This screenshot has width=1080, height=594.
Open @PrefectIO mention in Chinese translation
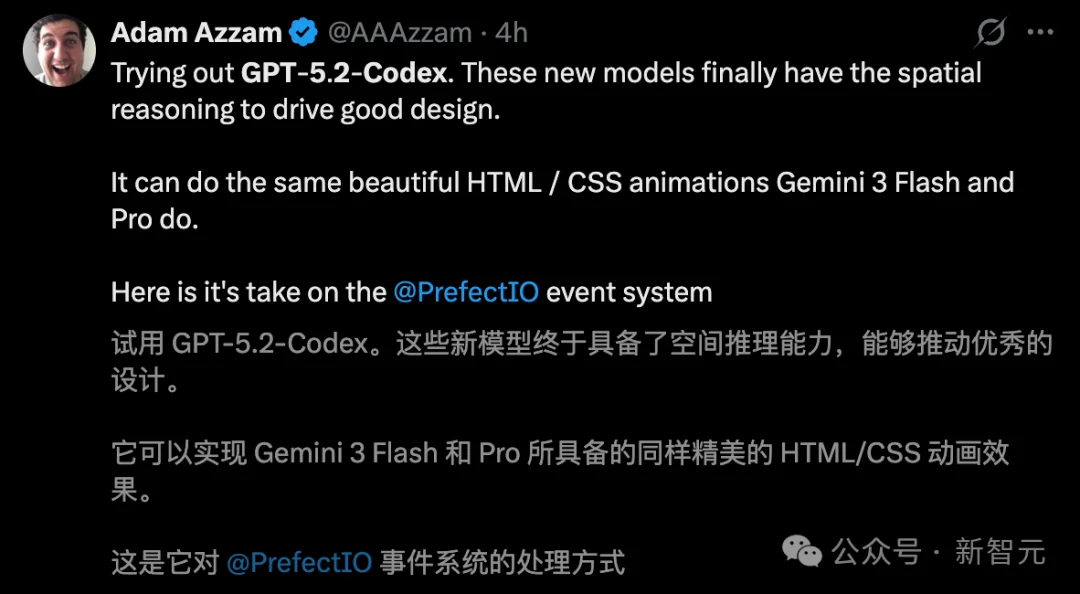(300, 562)
